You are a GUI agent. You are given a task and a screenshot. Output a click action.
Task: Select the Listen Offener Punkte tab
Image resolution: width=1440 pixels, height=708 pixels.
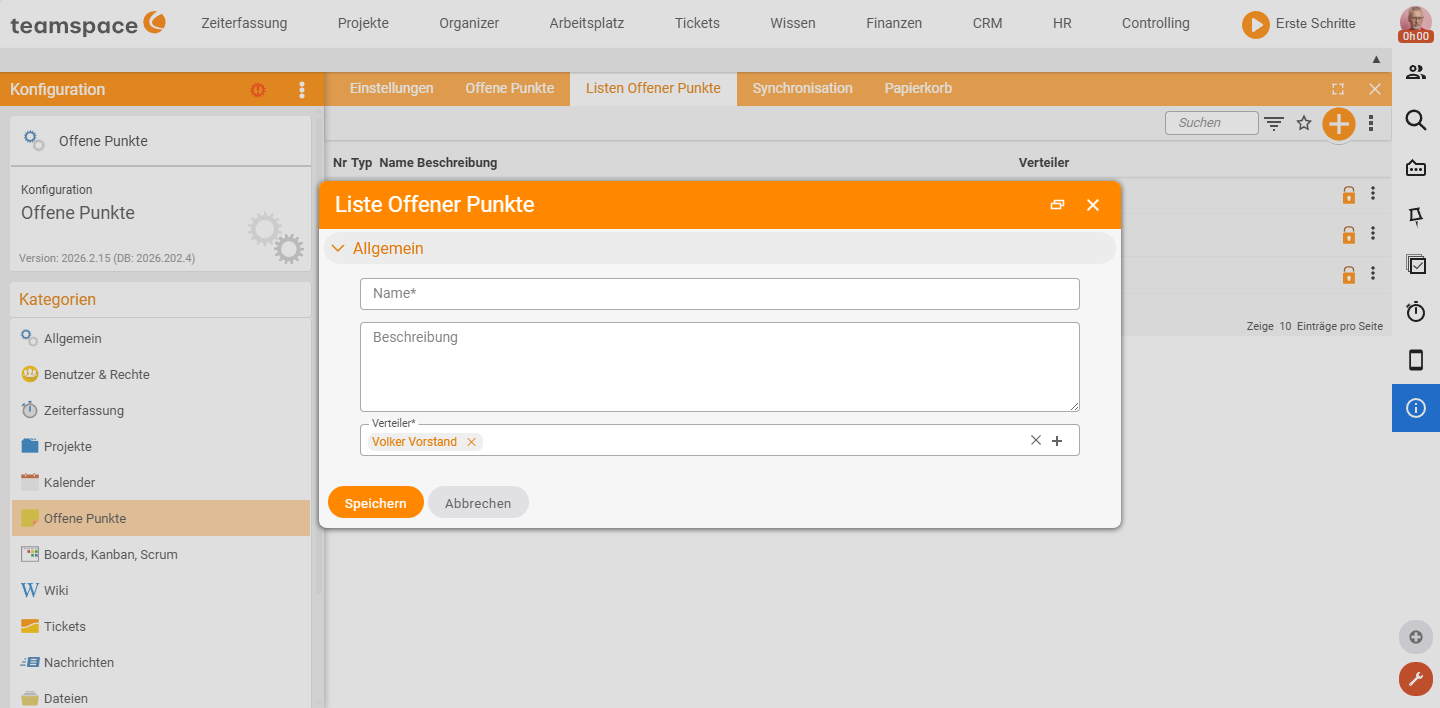tap(653, 88)
